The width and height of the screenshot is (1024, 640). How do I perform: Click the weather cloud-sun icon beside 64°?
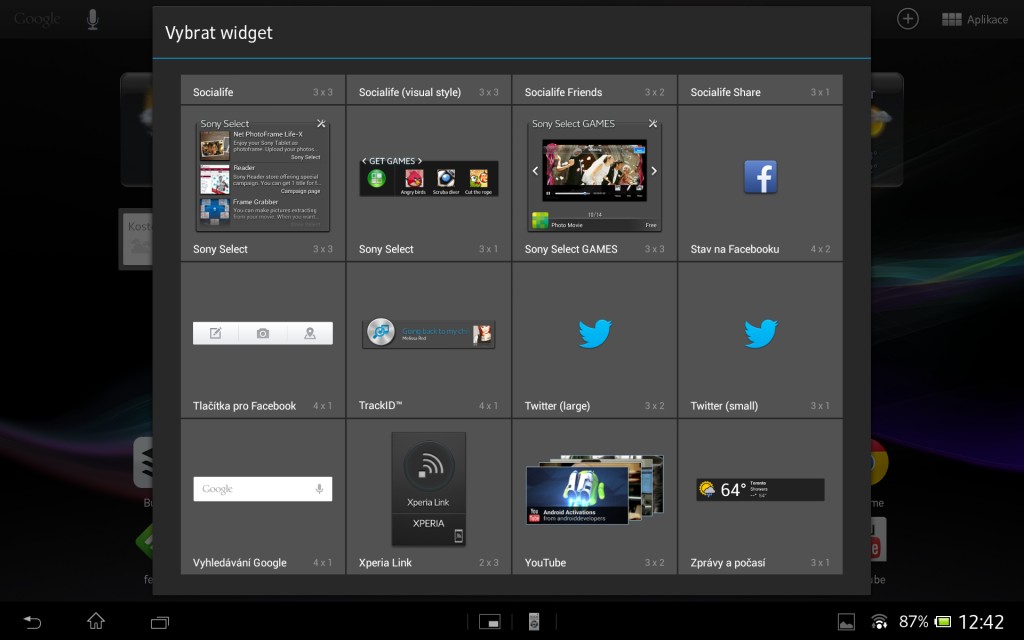pyautogui.click(x=707, y=489)
